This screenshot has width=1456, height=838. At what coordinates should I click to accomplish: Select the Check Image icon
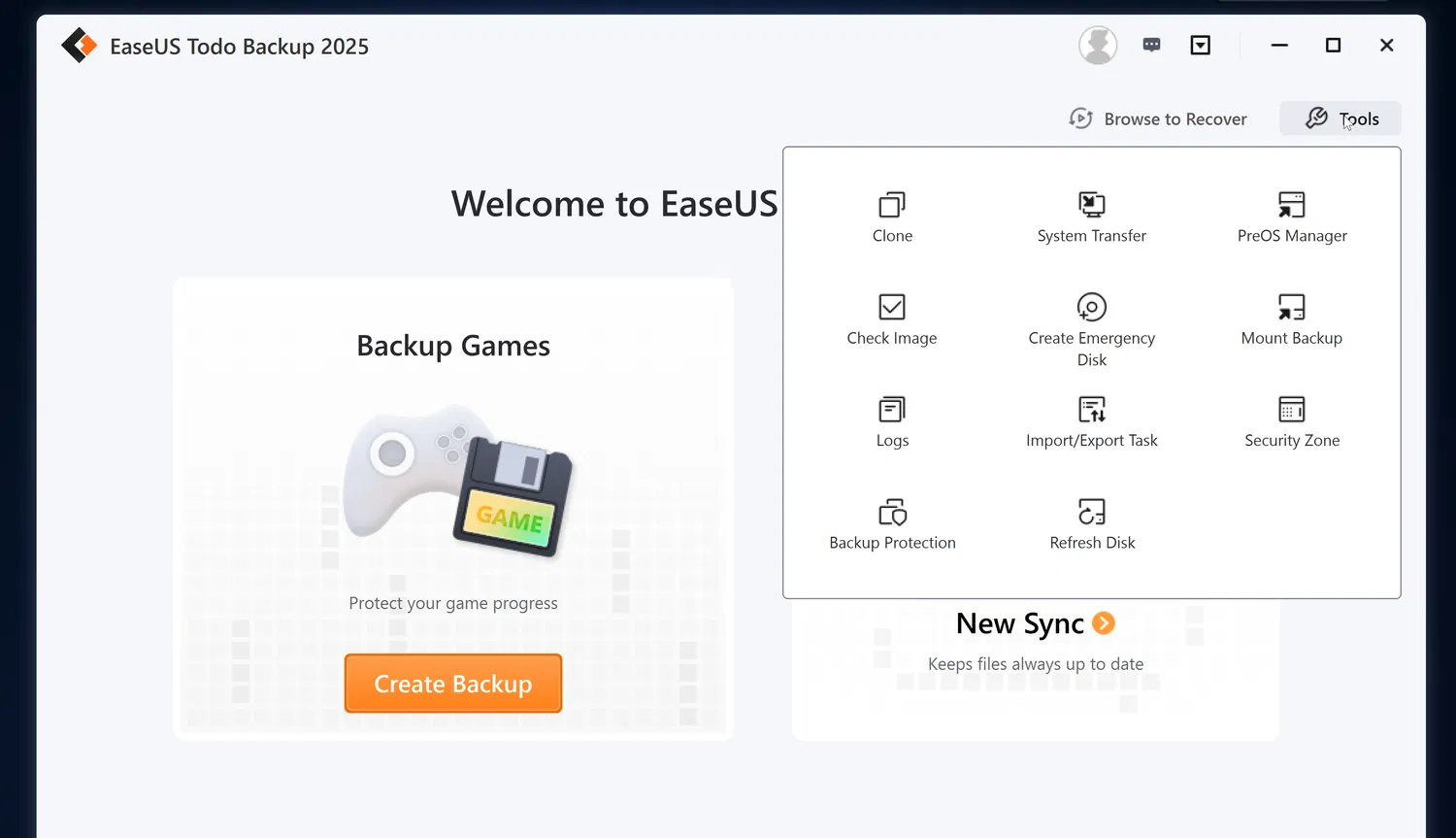pos(892,307)
